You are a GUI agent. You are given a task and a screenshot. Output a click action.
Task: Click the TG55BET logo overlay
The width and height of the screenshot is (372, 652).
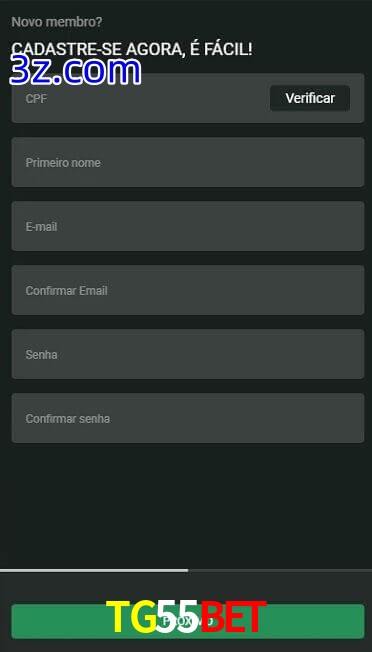[x=186, y=617]
